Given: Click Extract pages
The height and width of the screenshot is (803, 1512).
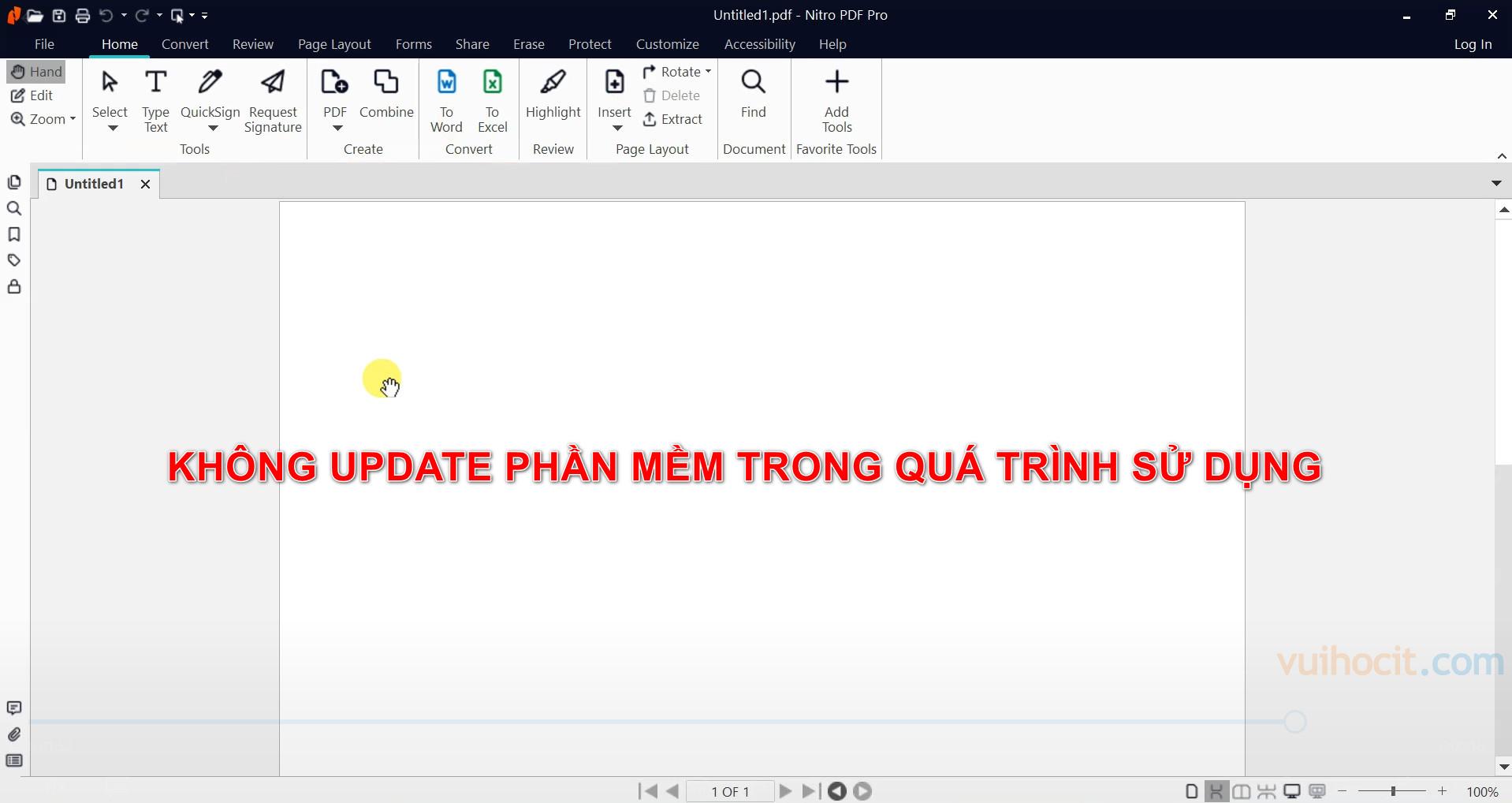Looking at the screenshot, I should pyautogui.click(x=672, y=119).
